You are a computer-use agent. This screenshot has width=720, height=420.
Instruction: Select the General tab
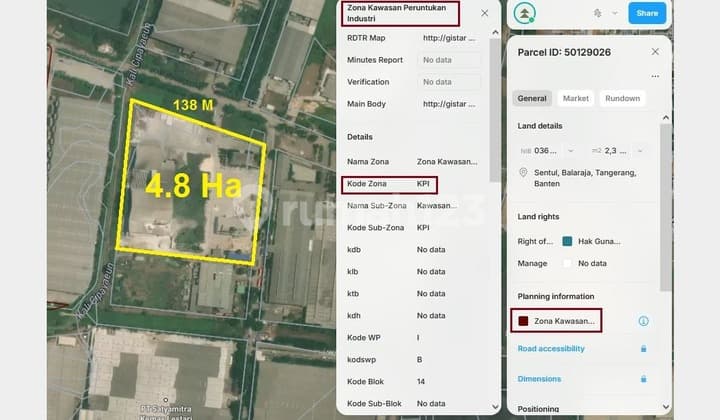(x=532, y=98)
